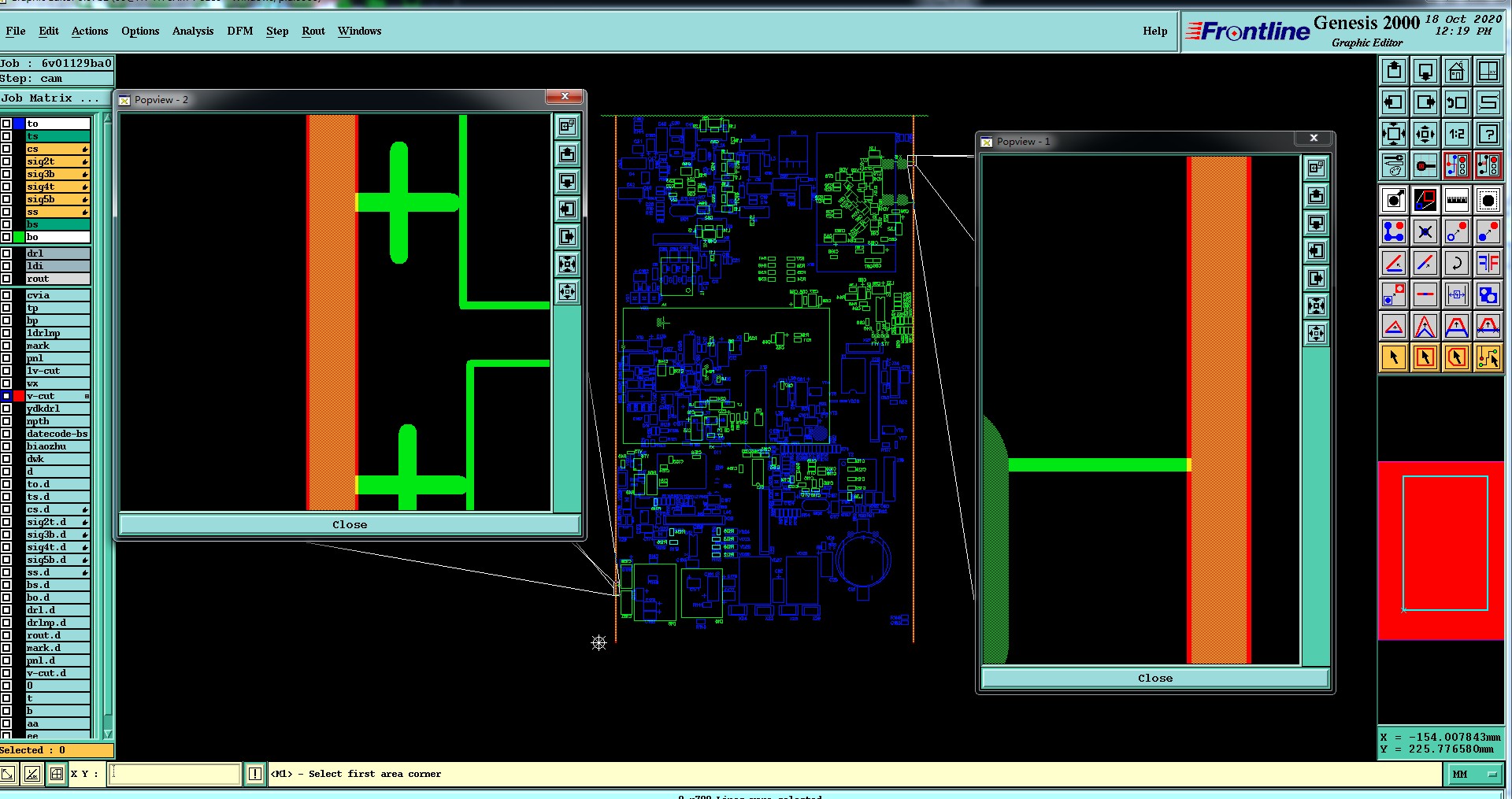Screen dimensions: 1512x799
Task: Select the 'drl.d' layer name
Action: tap(57, 610)
